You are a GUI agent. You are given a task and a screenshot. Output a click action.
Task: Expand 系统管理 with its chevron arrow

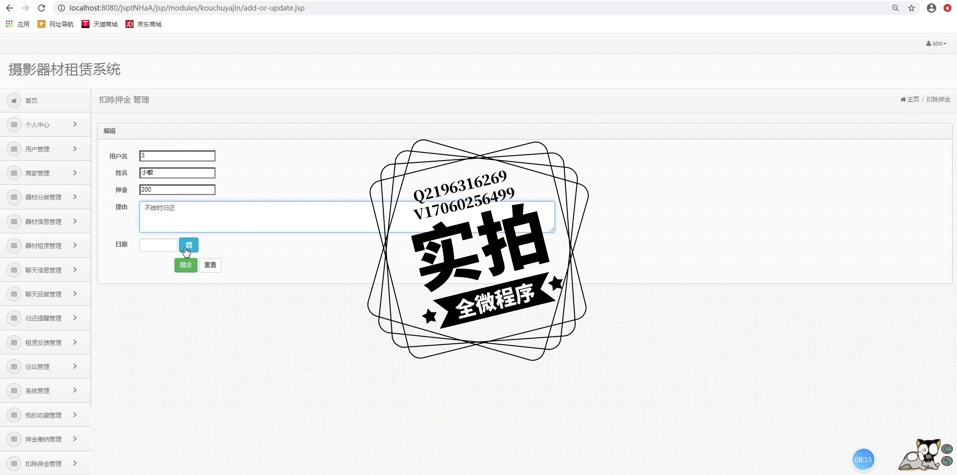click(74, 390)
